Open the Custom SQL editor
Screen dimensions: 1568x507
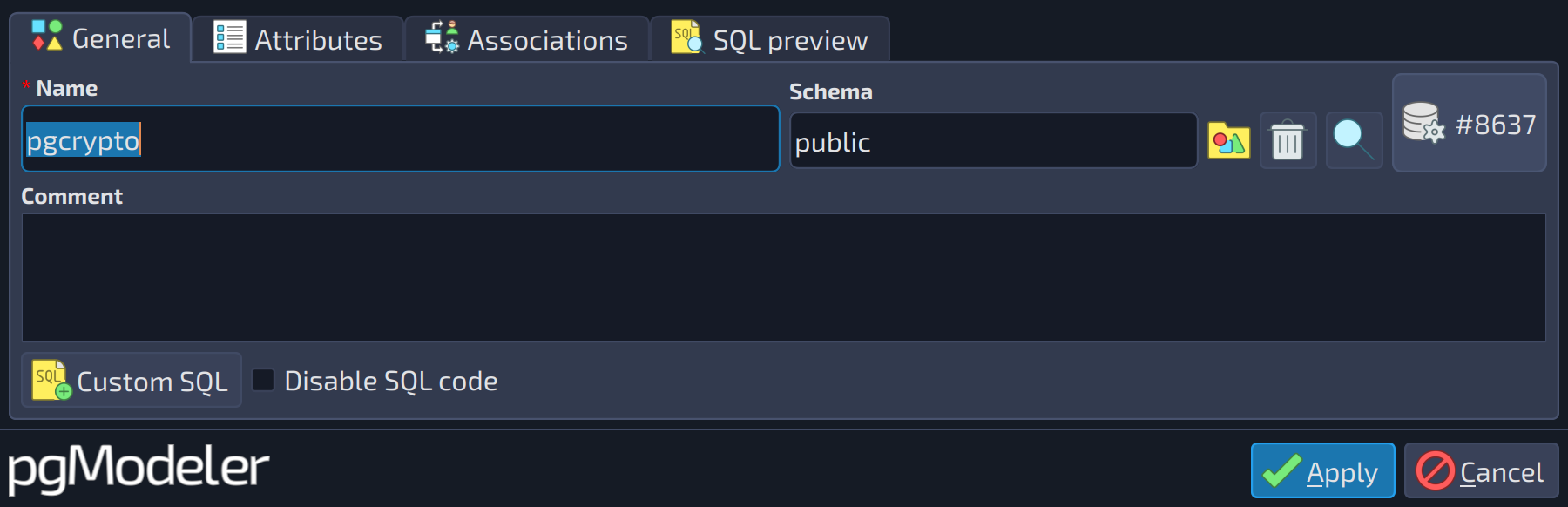coord(131,381)
